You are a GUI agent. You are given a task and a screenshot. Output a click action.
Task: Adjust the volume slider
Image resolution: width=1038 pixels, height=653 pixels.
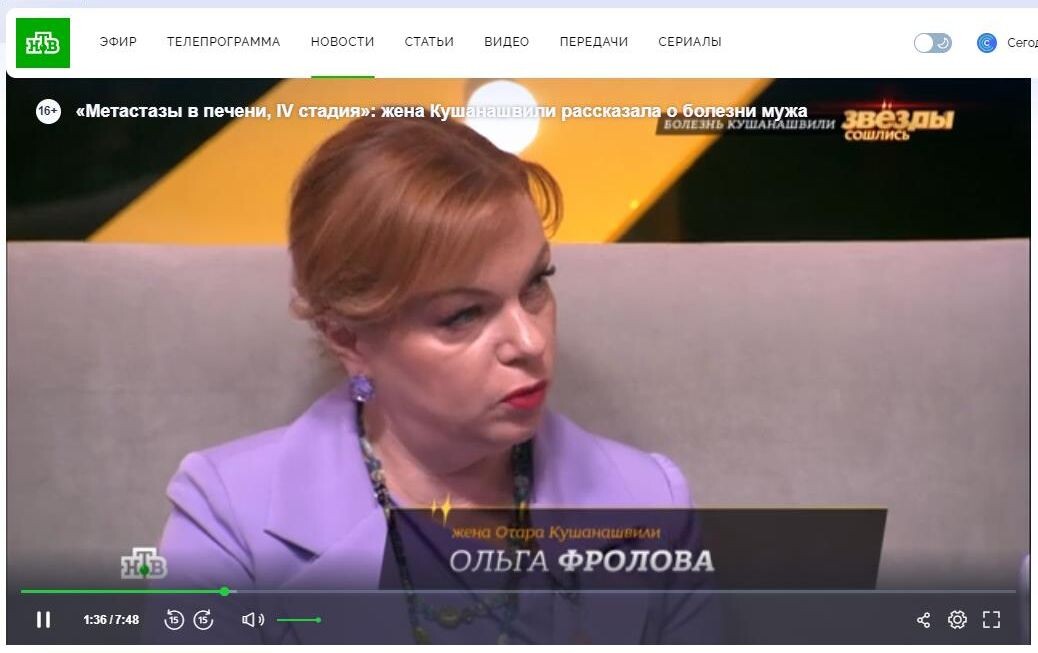pos(299,620)
